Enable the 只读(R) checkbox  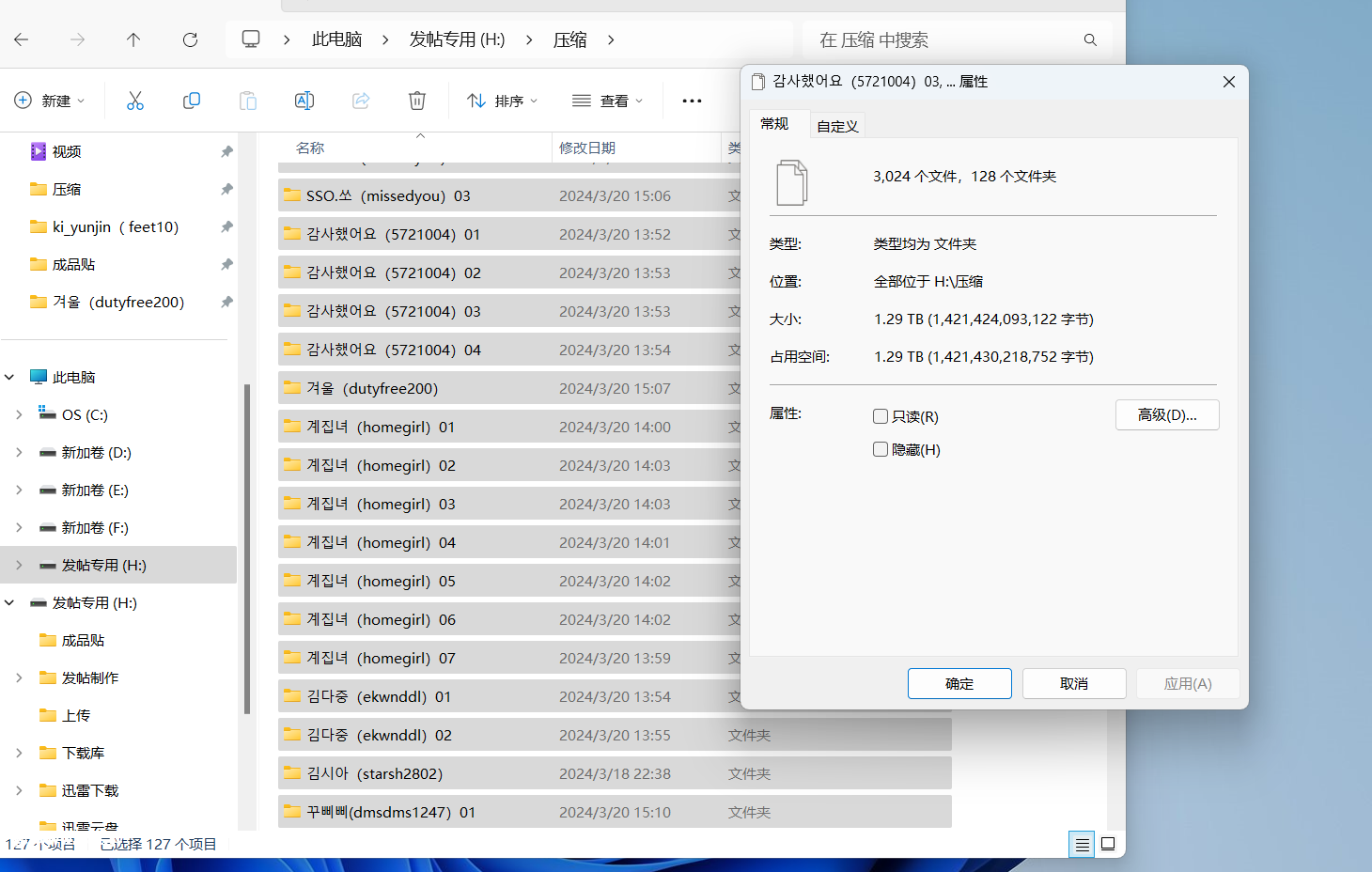coord(881,416)
